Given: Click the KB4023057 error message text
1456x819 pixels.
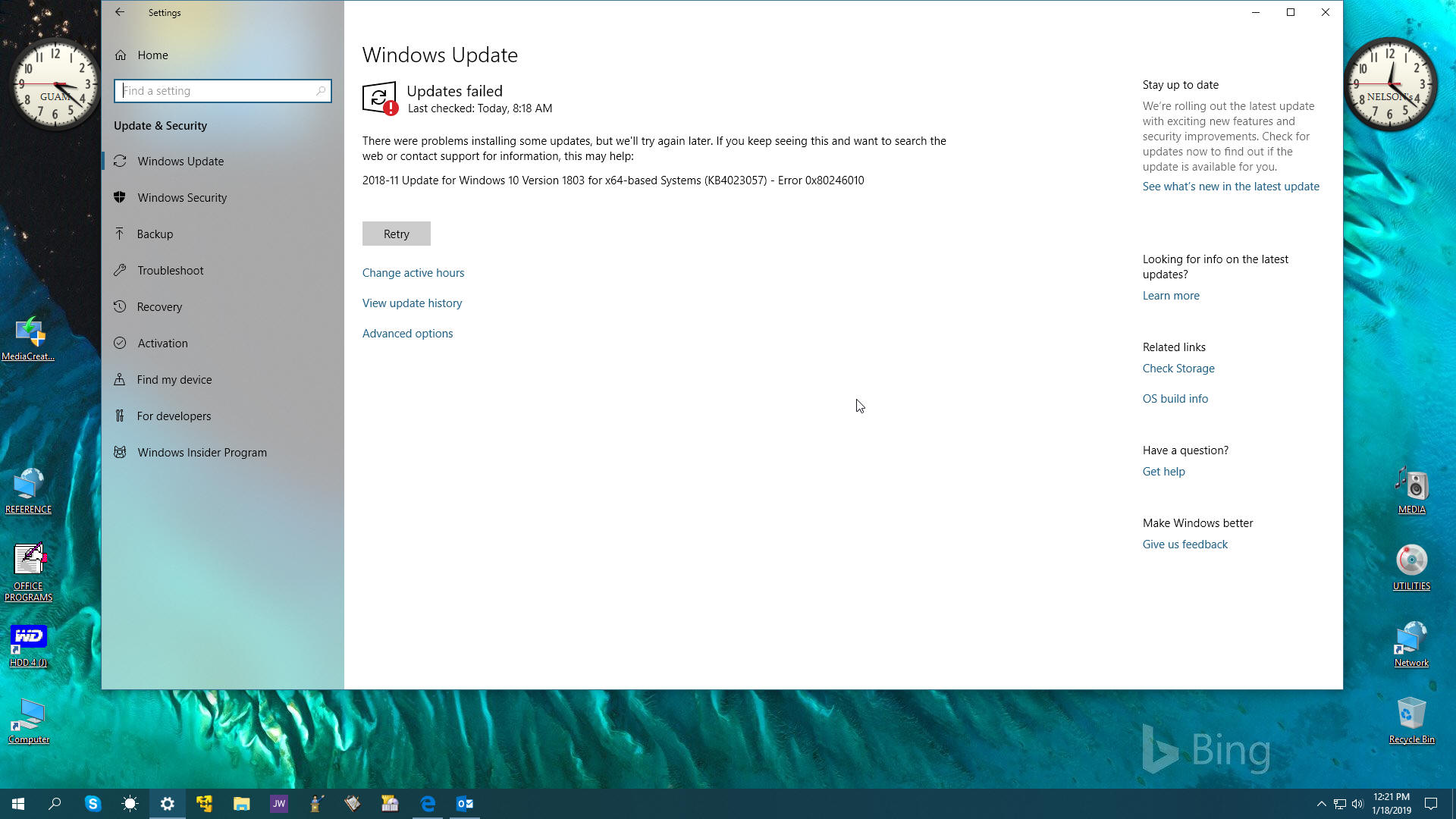Looking at the screenshot, I should [x=613, y=180].
